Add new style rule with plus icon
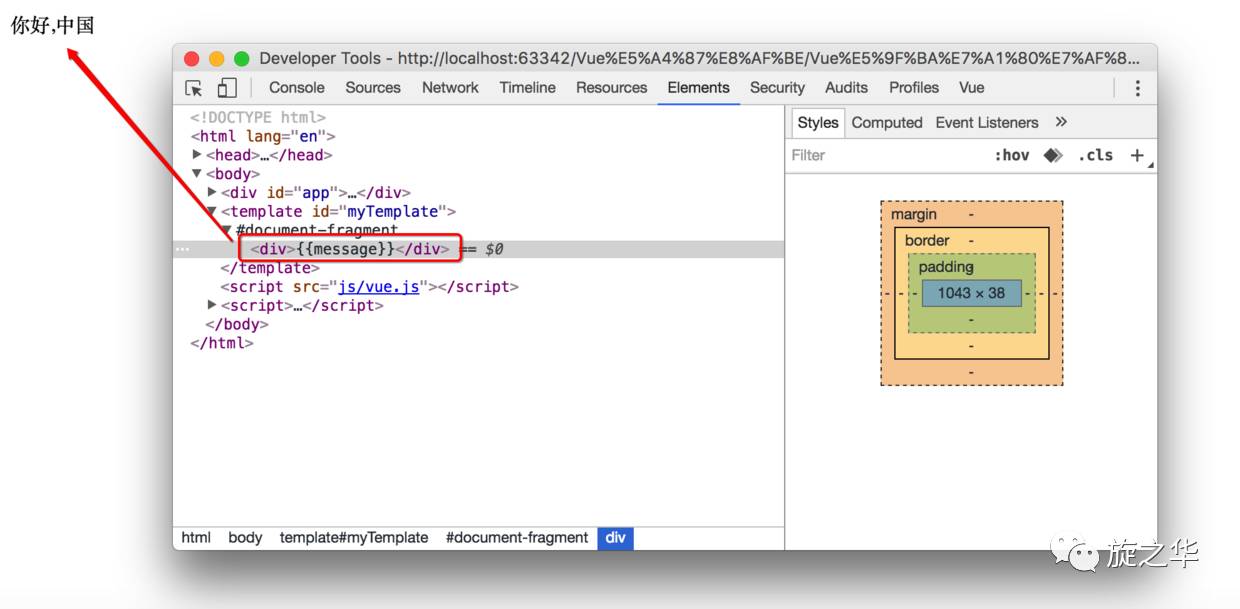 click(x=1137, y=155)
